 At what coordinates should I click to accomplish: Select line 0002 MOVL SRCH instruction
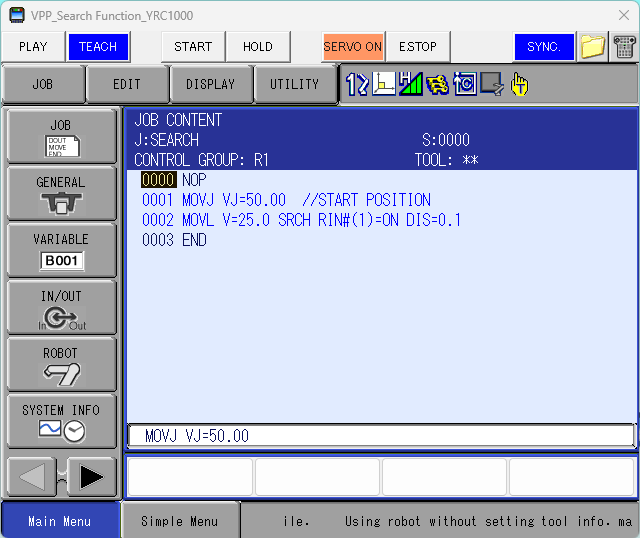(301, 220)
